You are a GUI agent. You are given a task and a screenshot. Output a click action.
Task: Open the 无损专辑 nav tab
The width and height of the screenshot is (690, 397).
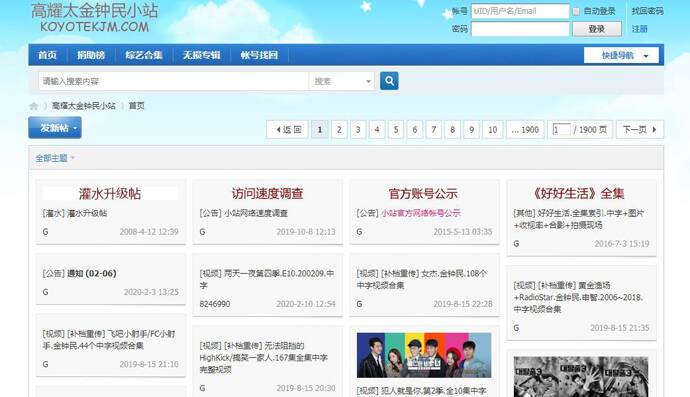point(202,55)
